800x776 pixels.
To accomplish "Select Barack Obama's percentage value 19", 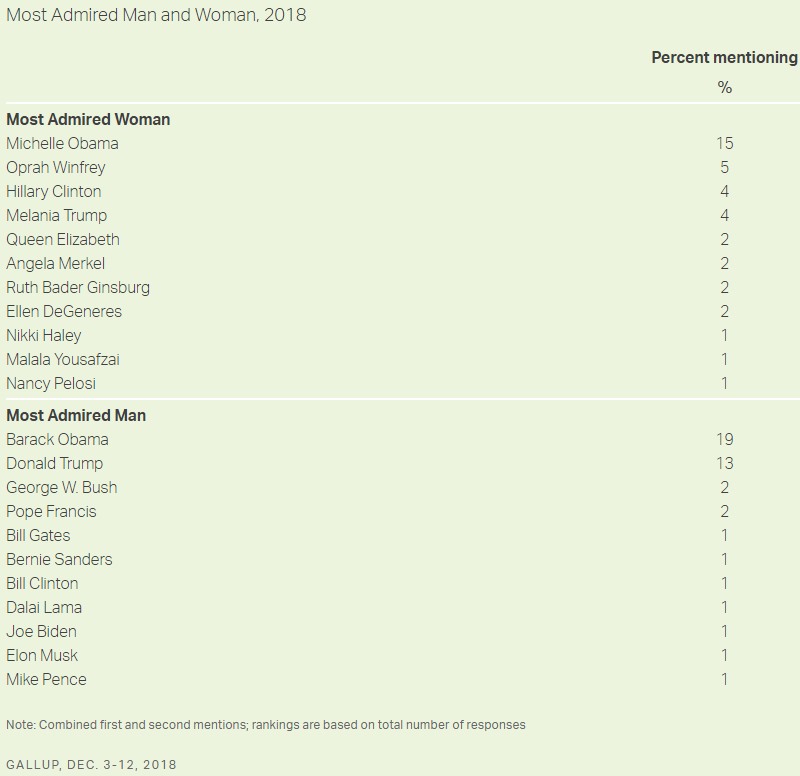I will (724, 439).
